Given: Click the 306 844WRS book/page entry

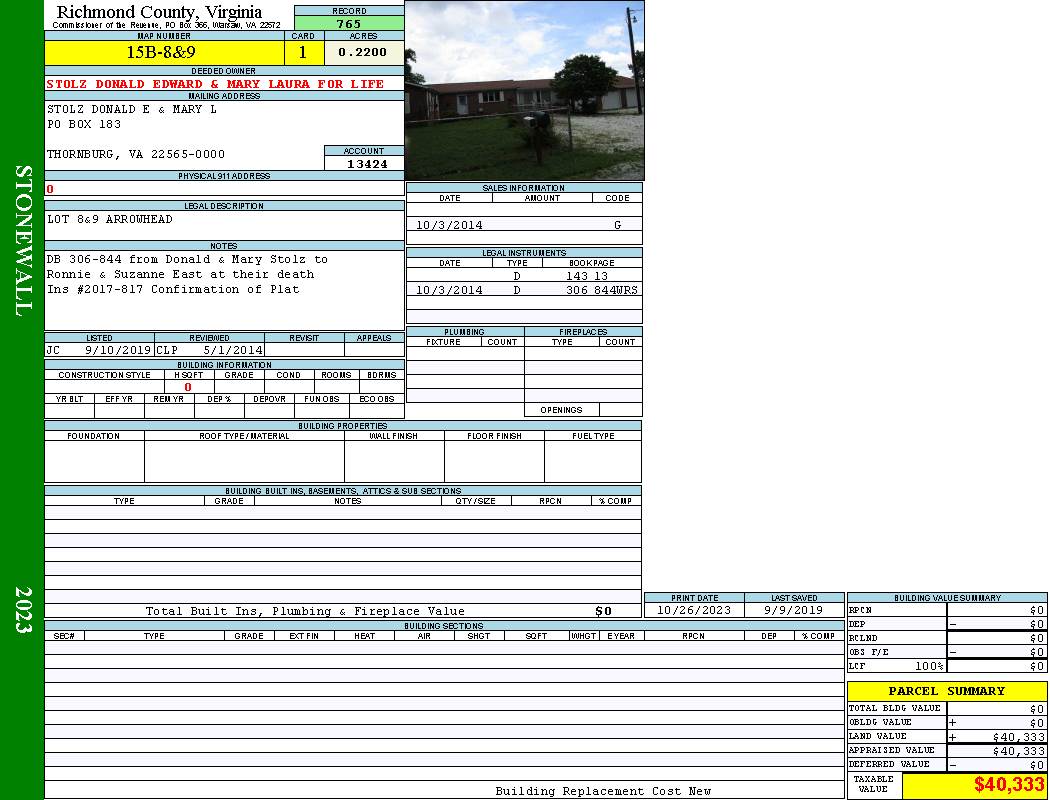Looking at the screenshot, I should point(602,290).
